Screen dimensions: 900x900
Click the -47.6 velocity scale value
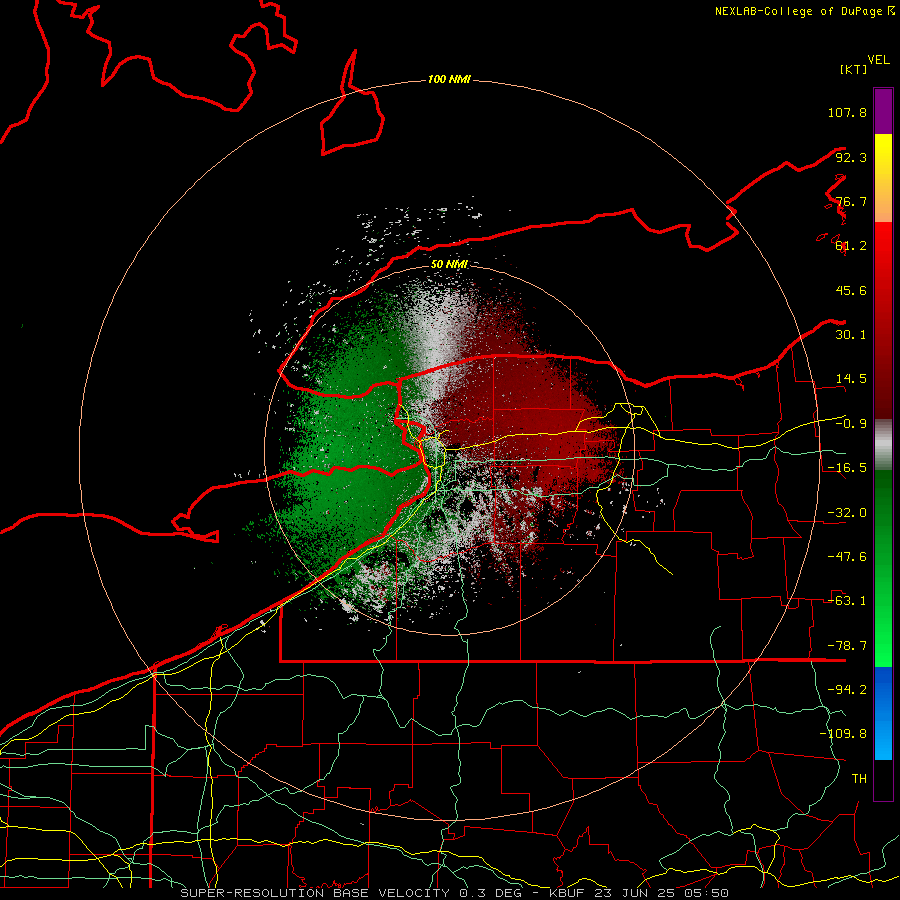coord(847,557)
